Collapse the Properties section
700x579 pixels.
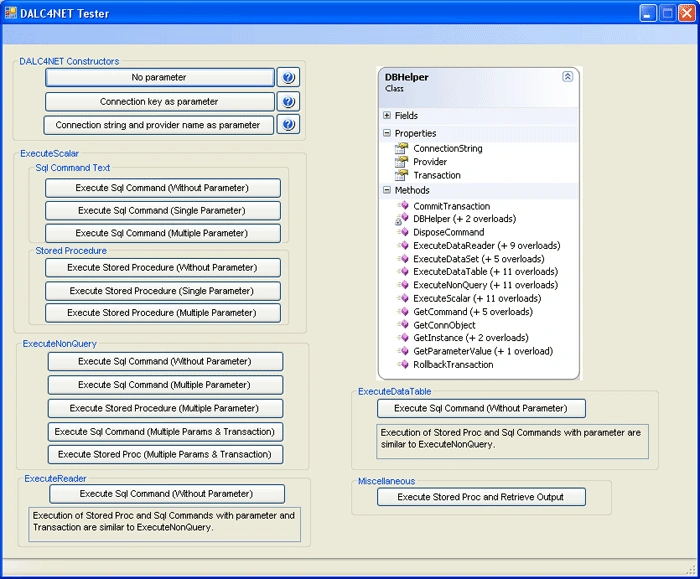pos(387,133)
